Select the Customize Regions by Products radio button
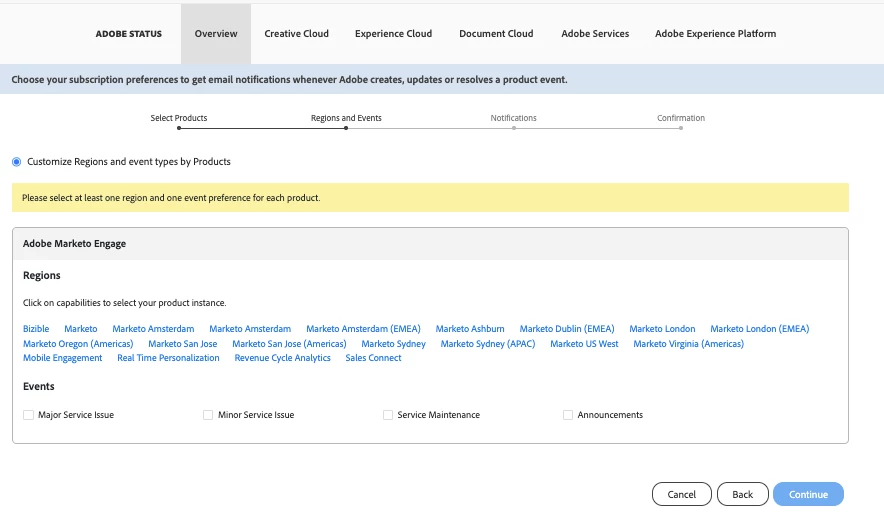Screen dimensions: 884x523 pyautogui.click(x=16, y=162)
